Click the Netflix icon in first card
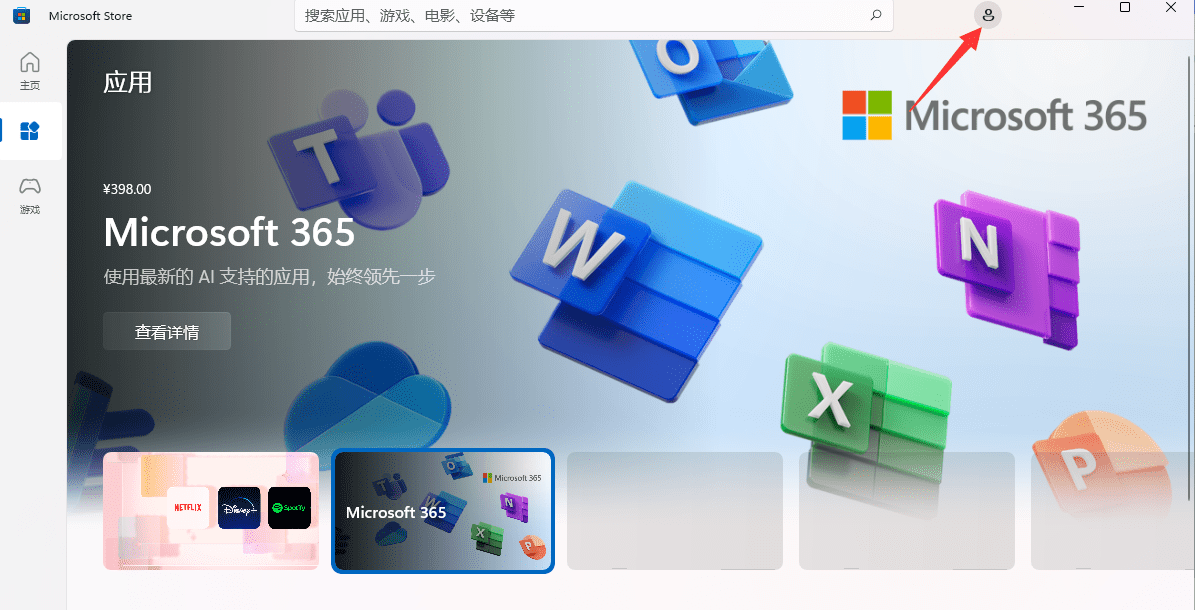1195x610 pixels. coord(187,508)
